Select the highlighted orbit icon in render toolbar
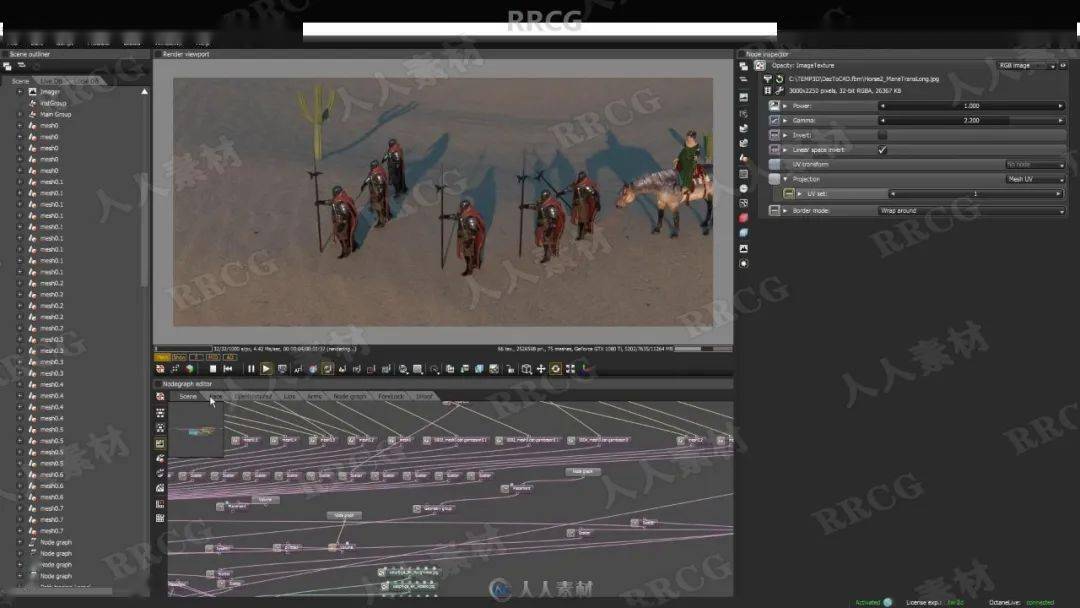The width and height of the screenshot is (1080, 608). tap(556, 369)
